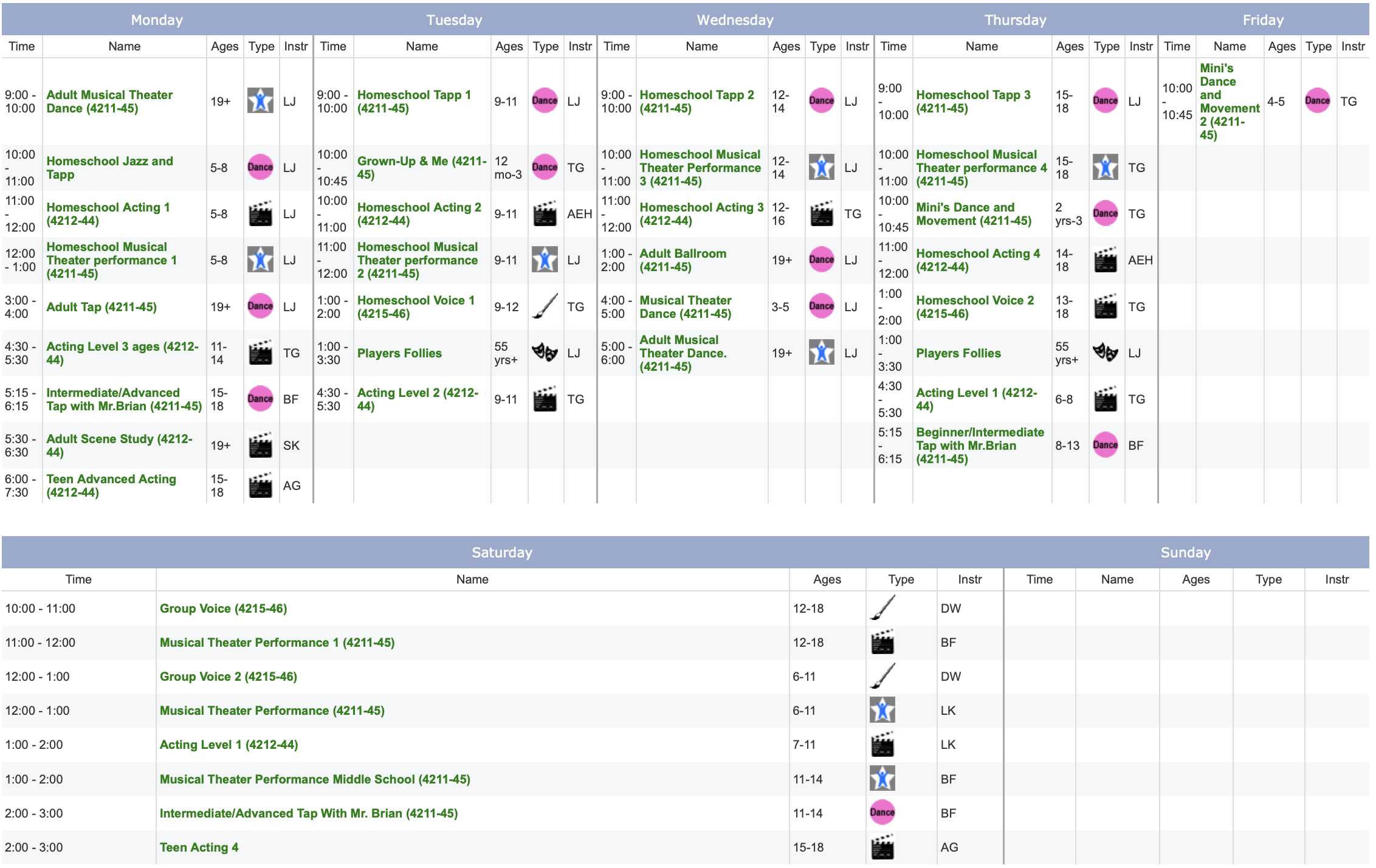Image resolution: width=1376 pixels, height=868 pixels.
Task: Click the Tuesday day header
Action: pyautogui.click(x=455, y=20)
